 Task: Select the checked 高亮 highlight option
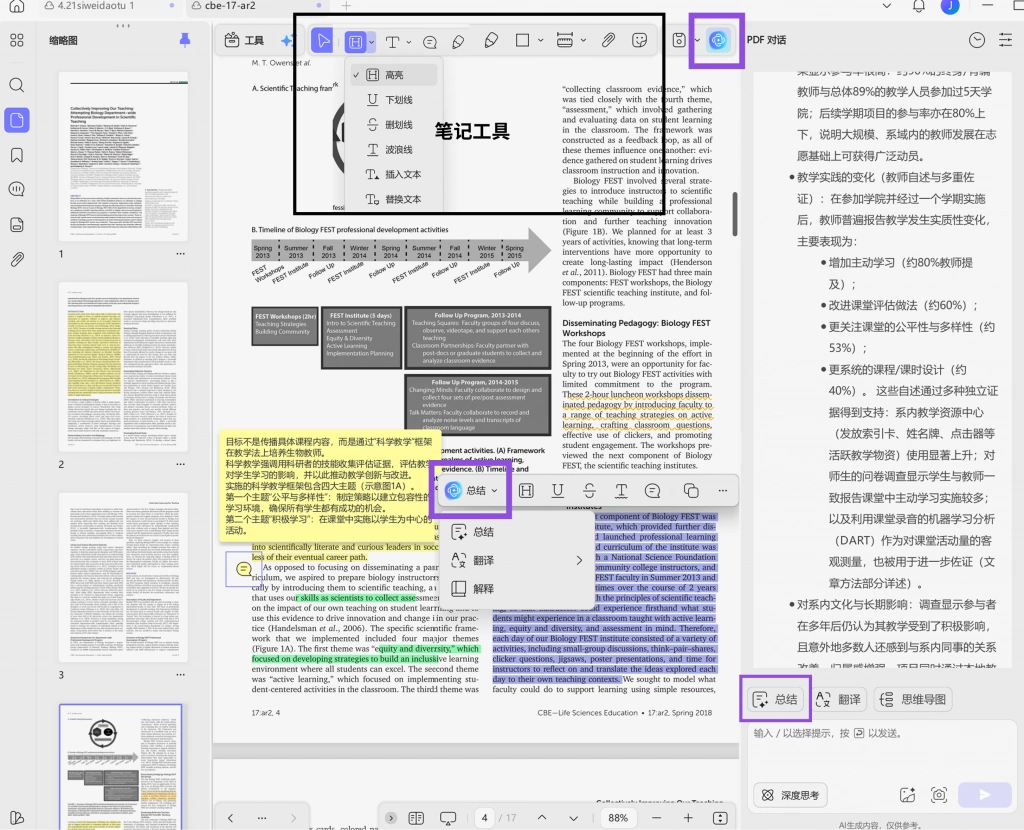(x=394, y=75)
